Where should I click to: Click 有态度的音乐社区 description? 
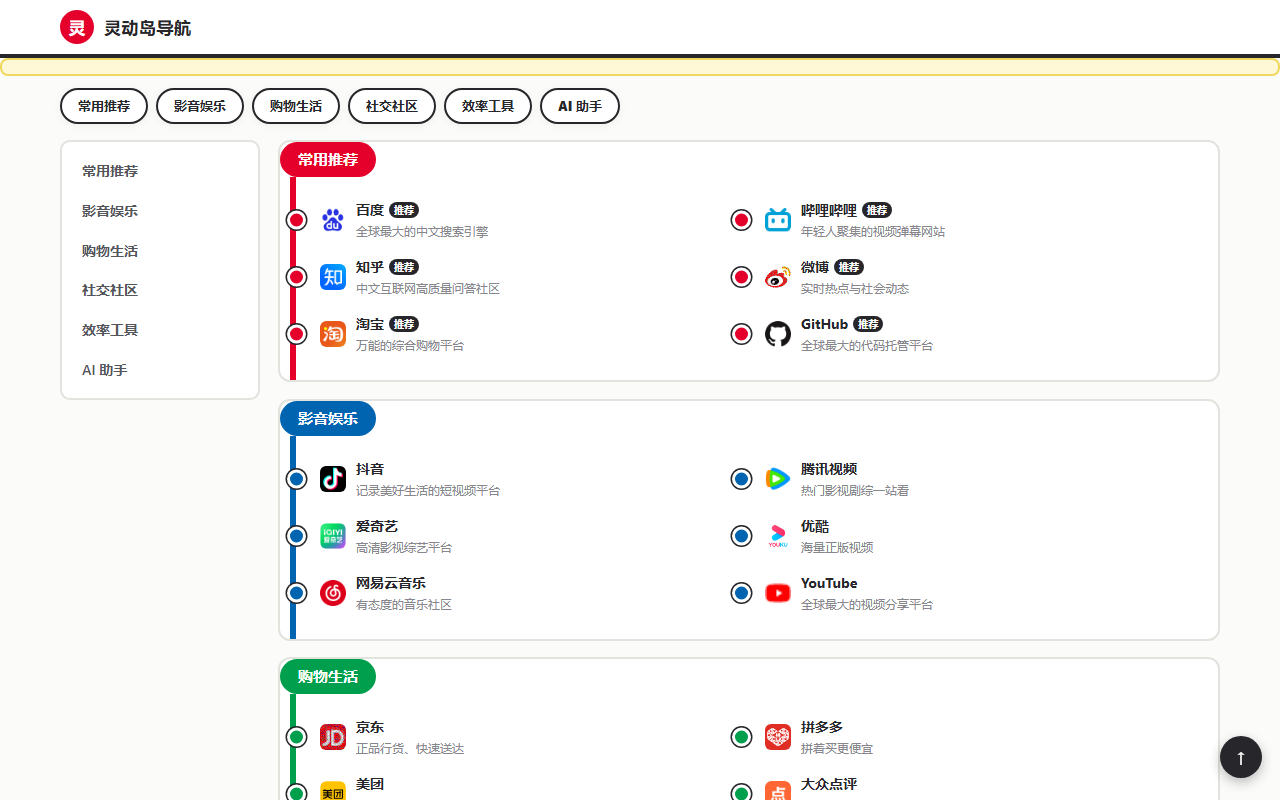(x=404, y=605)
